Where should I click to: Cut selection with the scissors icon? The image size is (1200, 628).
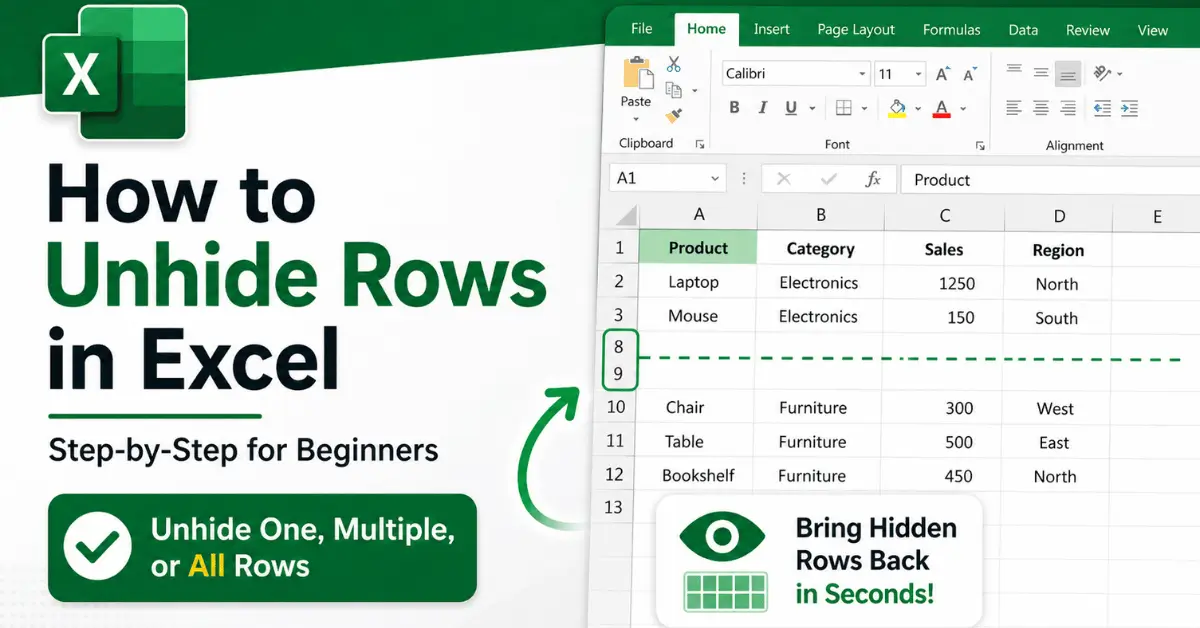[x=674, y=64]
